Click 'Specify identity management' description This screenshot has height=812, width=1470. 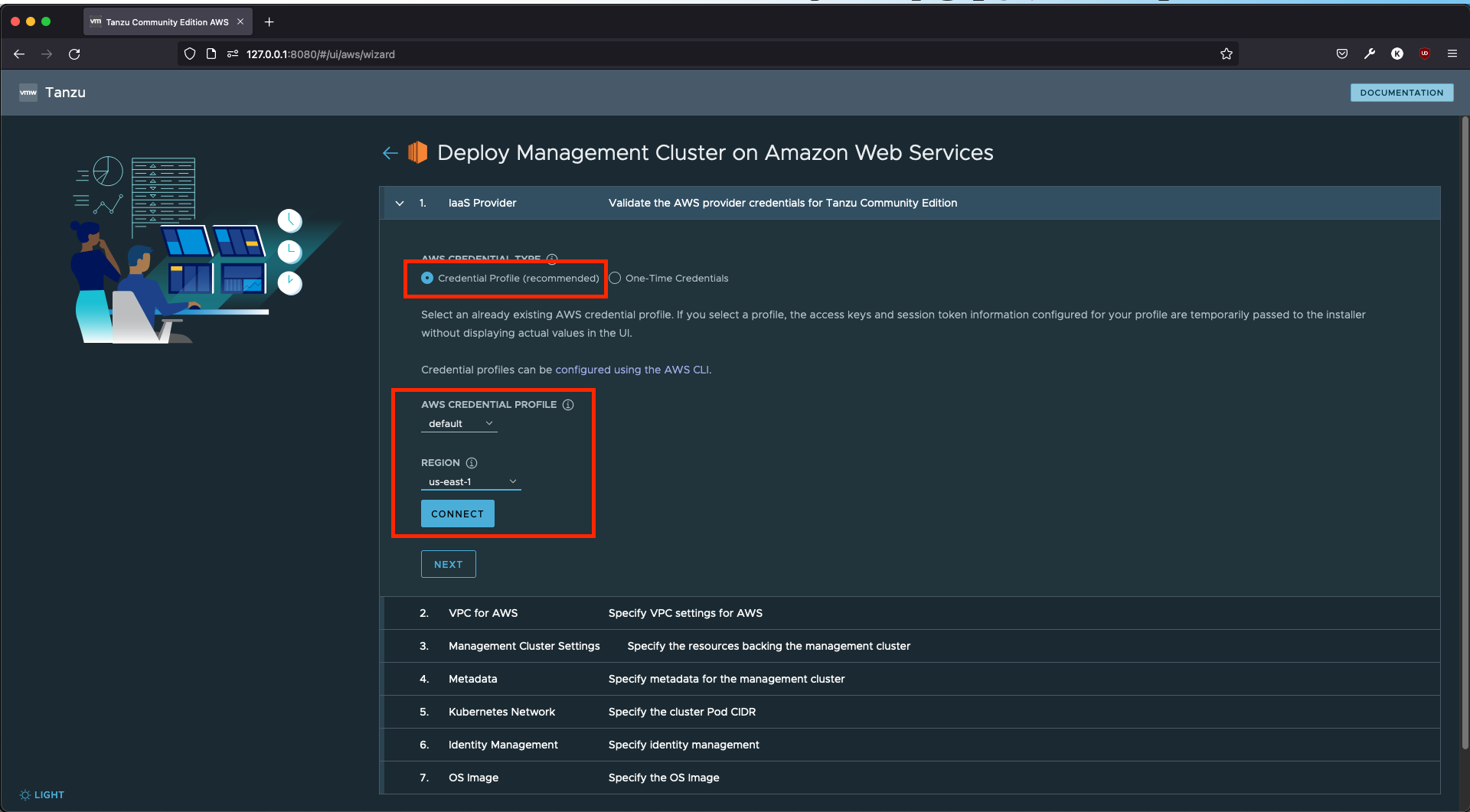coord(684,745)
